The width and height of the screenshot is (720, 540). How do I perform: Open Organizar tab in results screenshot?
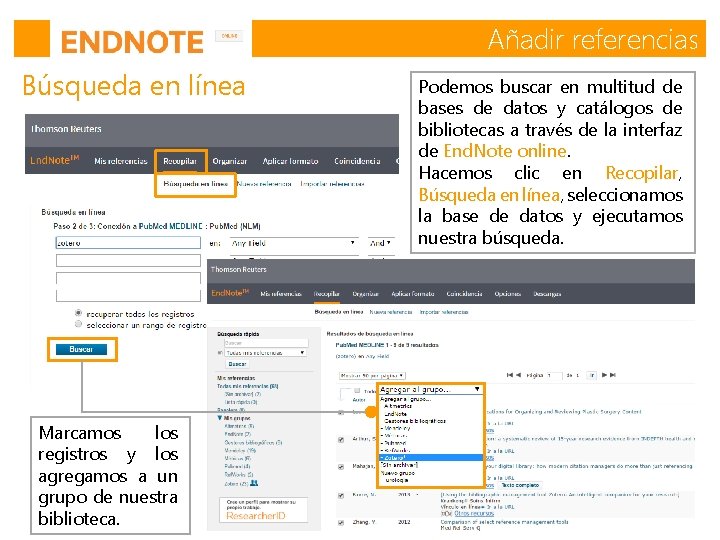point(366,294)
